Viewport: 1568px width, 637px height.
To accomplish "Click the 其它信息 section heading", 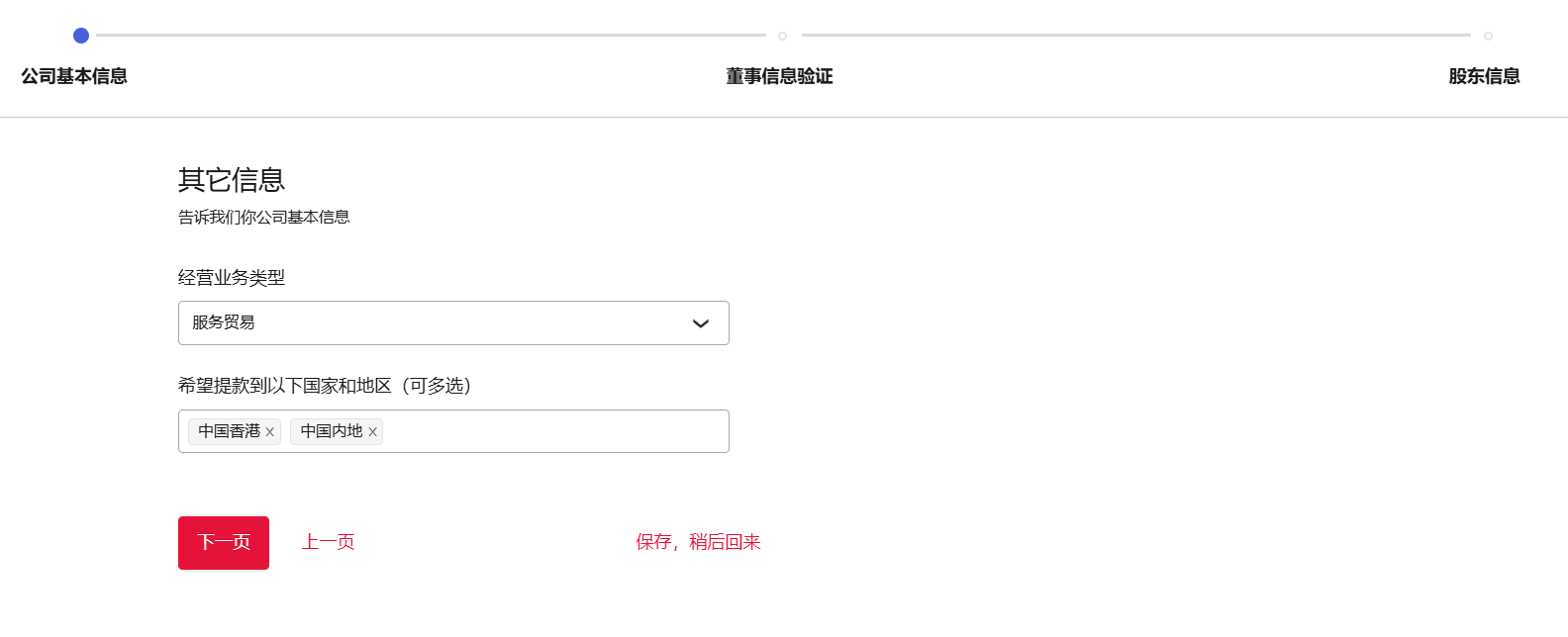I will pos(232,180).
